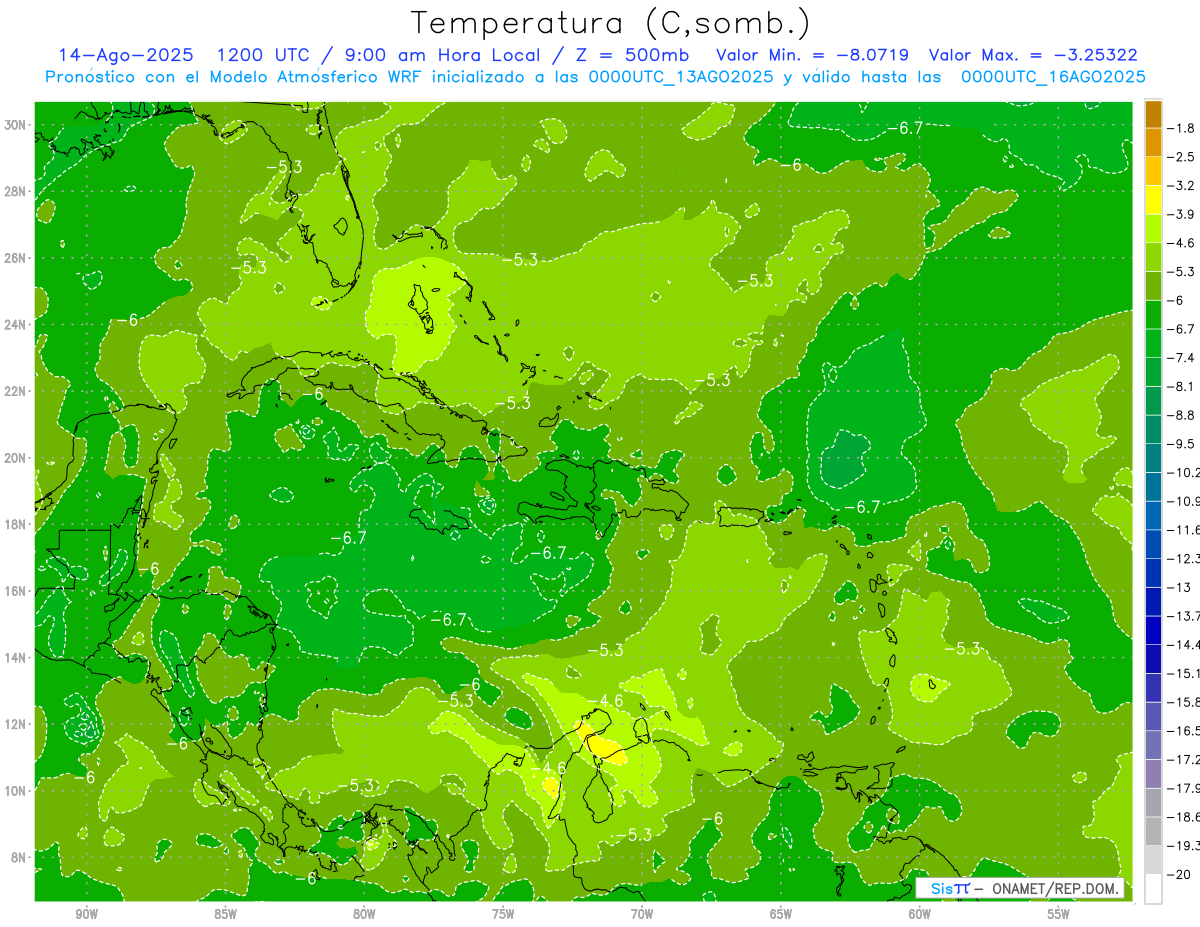Click longitude axis label "55W"
Image resolution: width=1200 pixels, height=927 pixels.
click(x=1059, y=914)
